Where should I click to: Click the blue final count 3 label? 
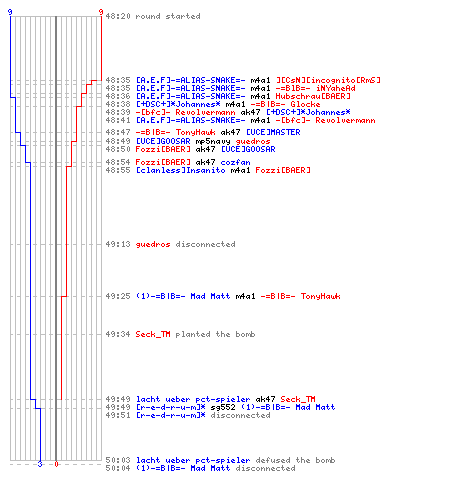[x=40, y=464]
